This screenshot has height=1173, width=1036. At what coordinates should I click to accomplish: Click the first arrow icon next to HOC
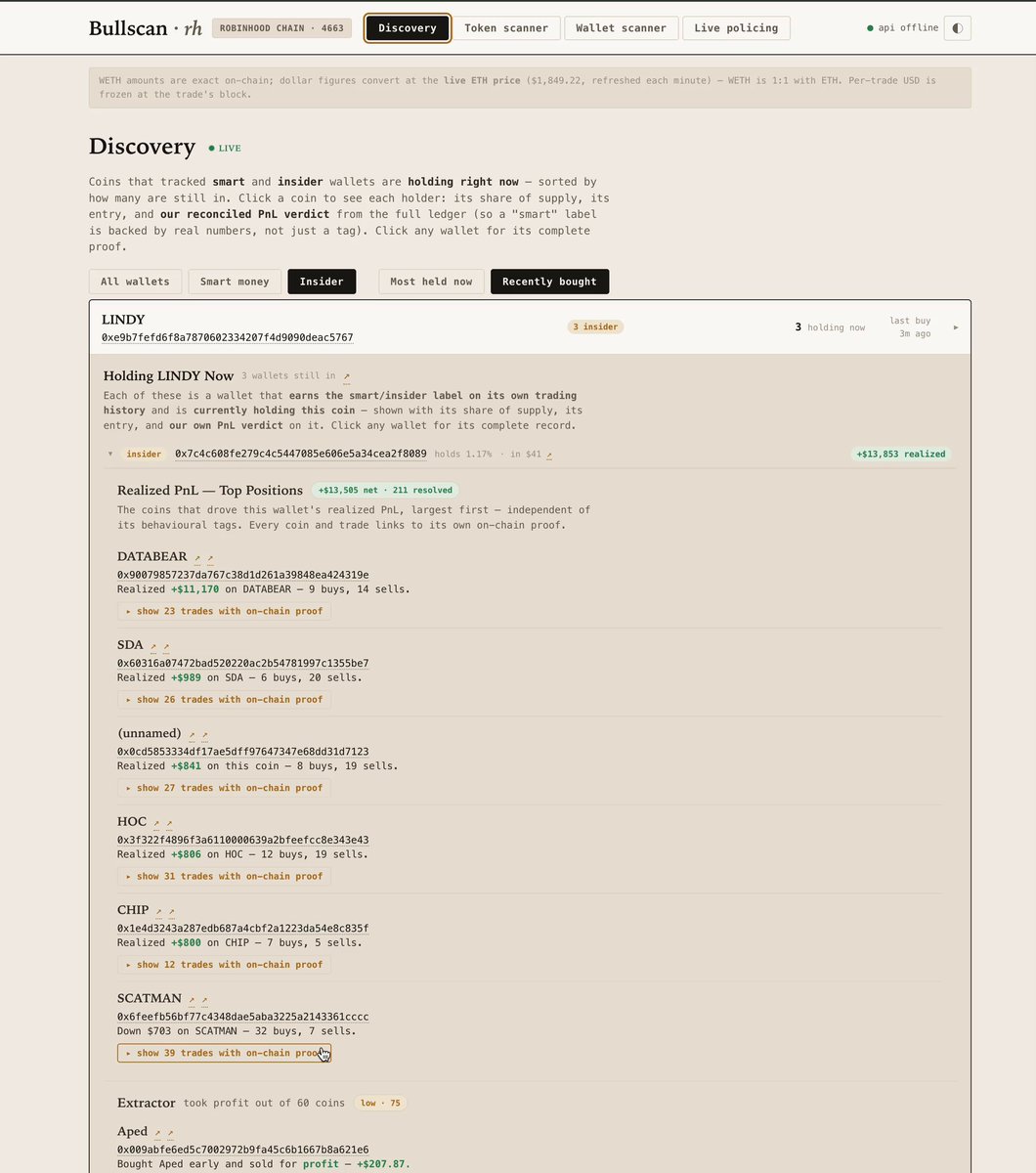(x=156, y=823)
